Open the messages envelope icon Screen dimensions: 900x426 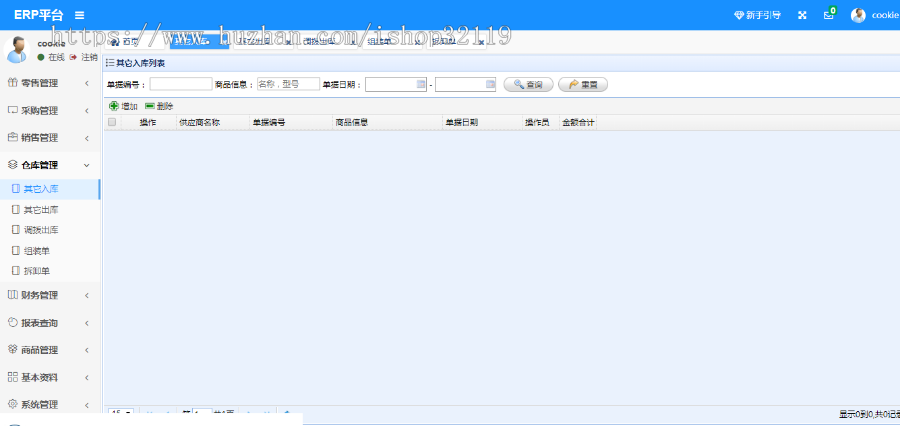(829, 15)
